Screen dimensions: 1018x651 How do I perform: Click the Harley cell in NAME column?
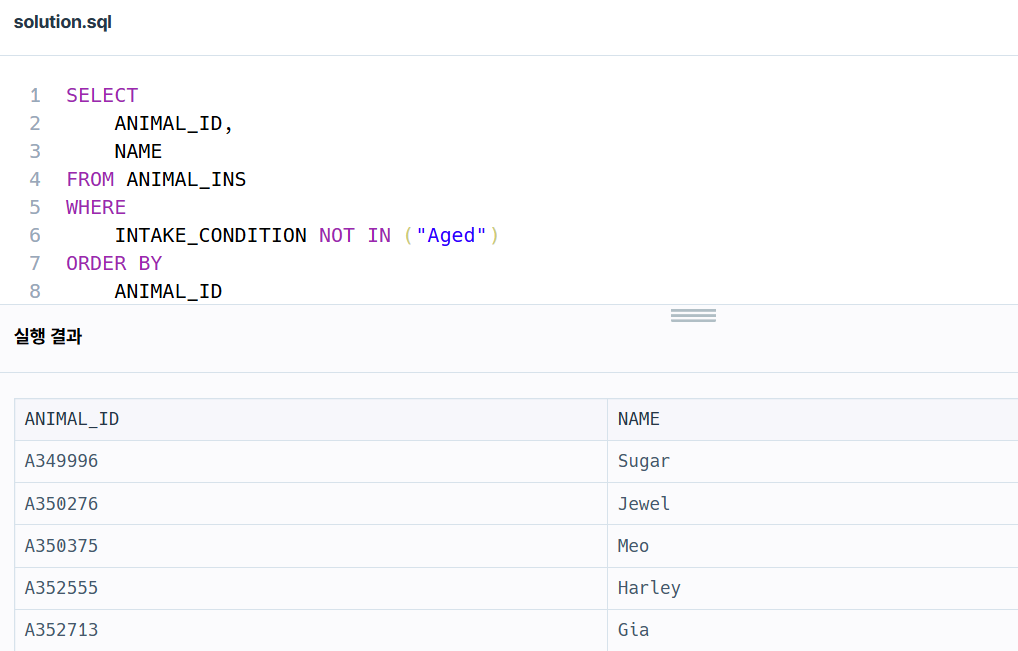click(x=649, y=587)
